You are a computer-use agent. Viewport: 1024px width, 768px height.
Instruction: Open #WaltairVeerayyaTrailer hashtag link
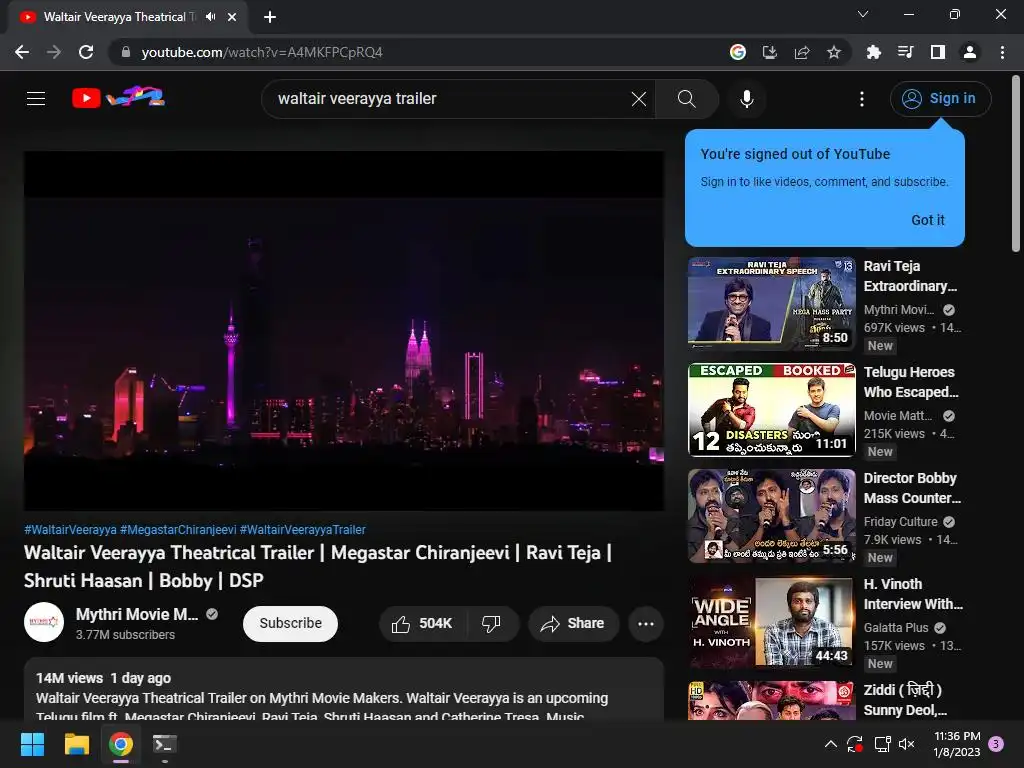click(302, 530)
